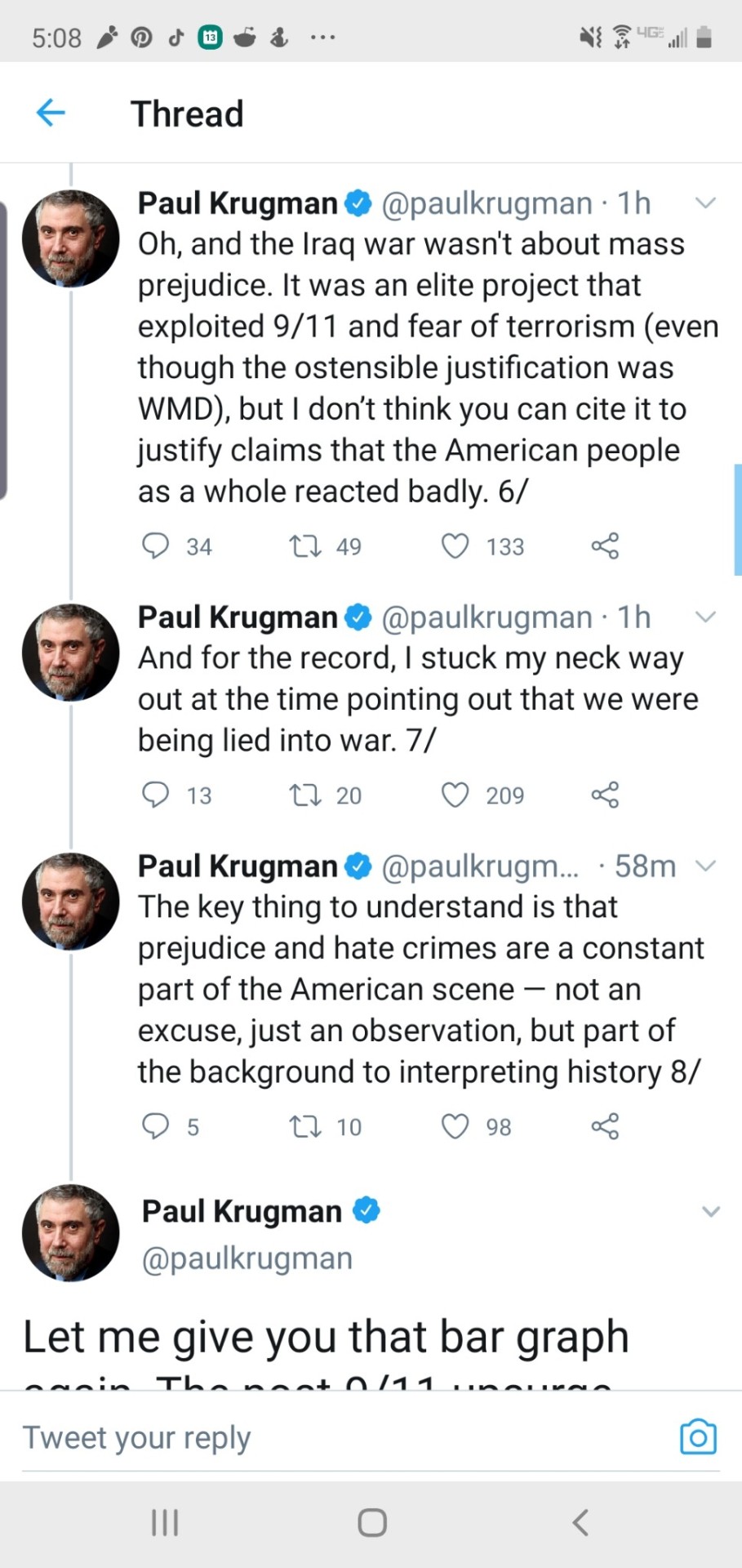Tap the back arrow beside Thread
The image size is (742, 1568).
pos(51,113)
